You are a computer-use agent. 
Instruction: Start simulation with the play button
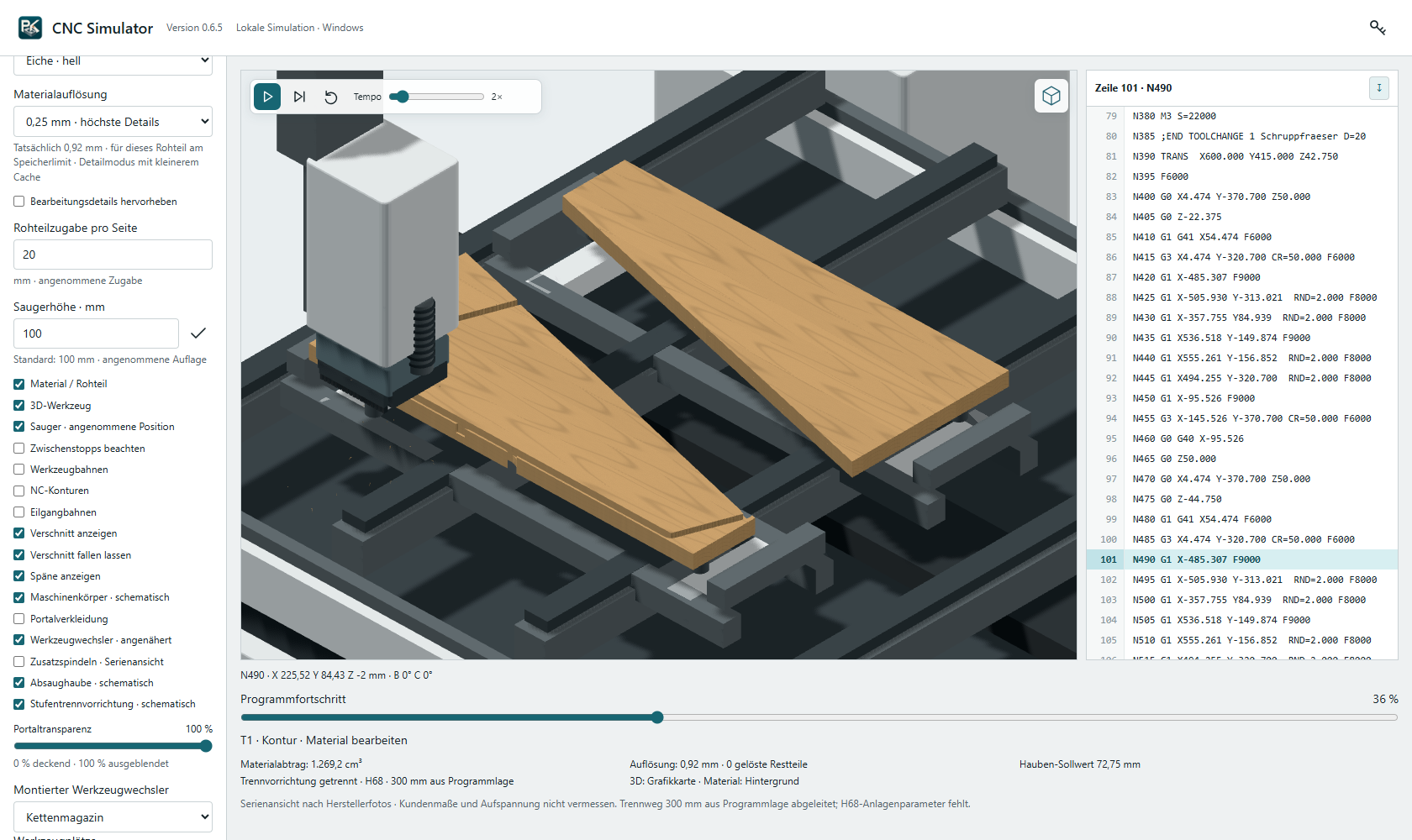267,97
